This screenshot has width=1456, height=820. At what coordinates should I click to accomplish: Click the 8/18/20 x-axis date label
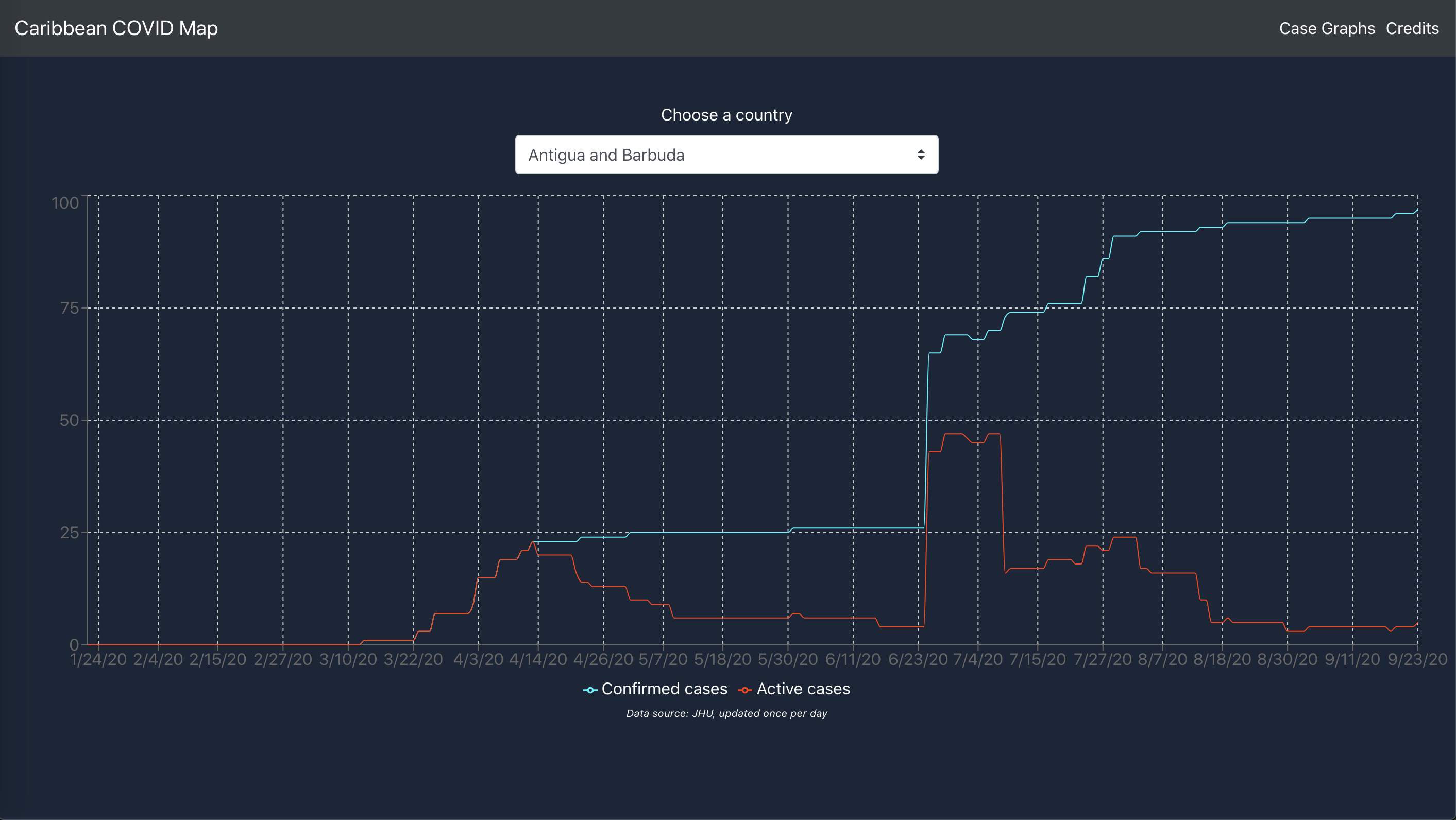1222,659
